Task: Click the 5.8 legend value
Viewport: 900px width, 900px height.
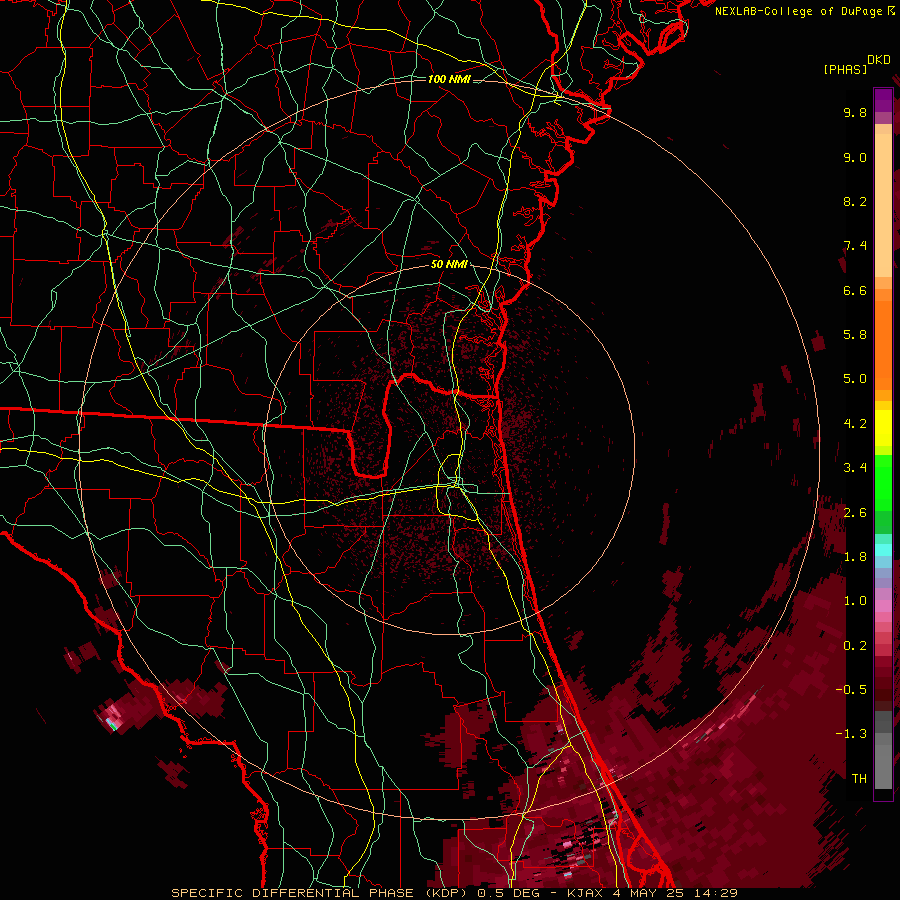Action: [855, 335]
